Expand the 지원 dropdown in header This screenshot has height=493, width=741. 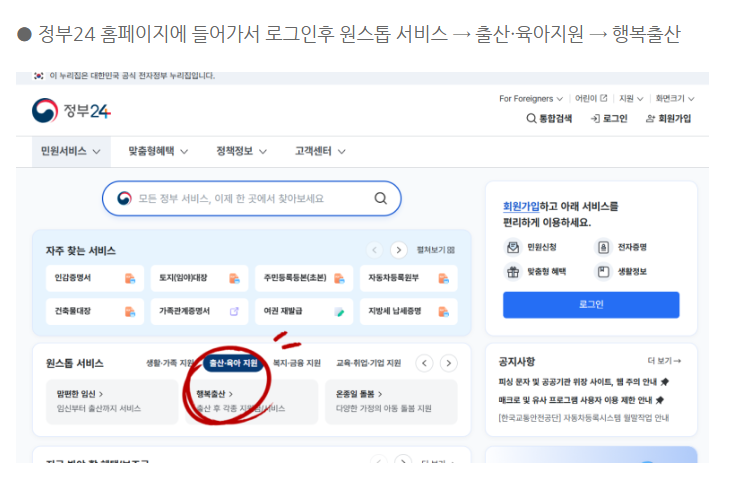[631, 98]
